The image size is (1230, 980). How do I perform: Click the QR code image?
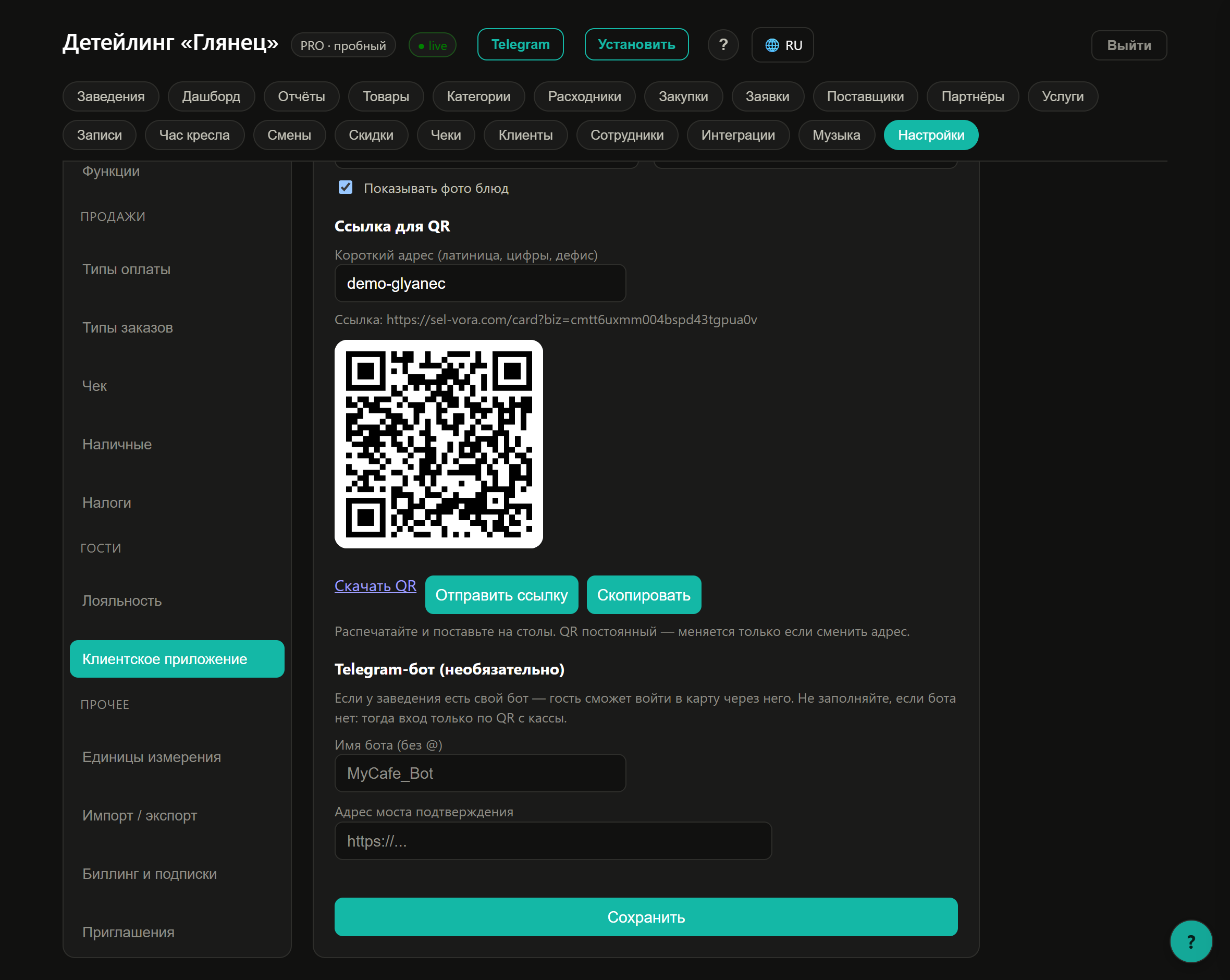coord(438,444)
